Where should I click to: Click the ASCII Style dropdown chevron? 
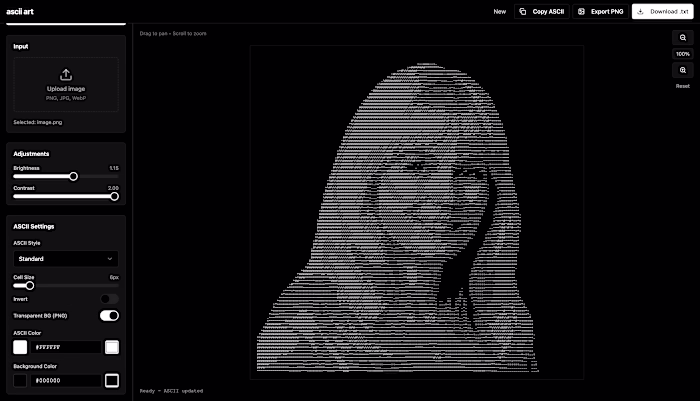[x=110, y=259]
